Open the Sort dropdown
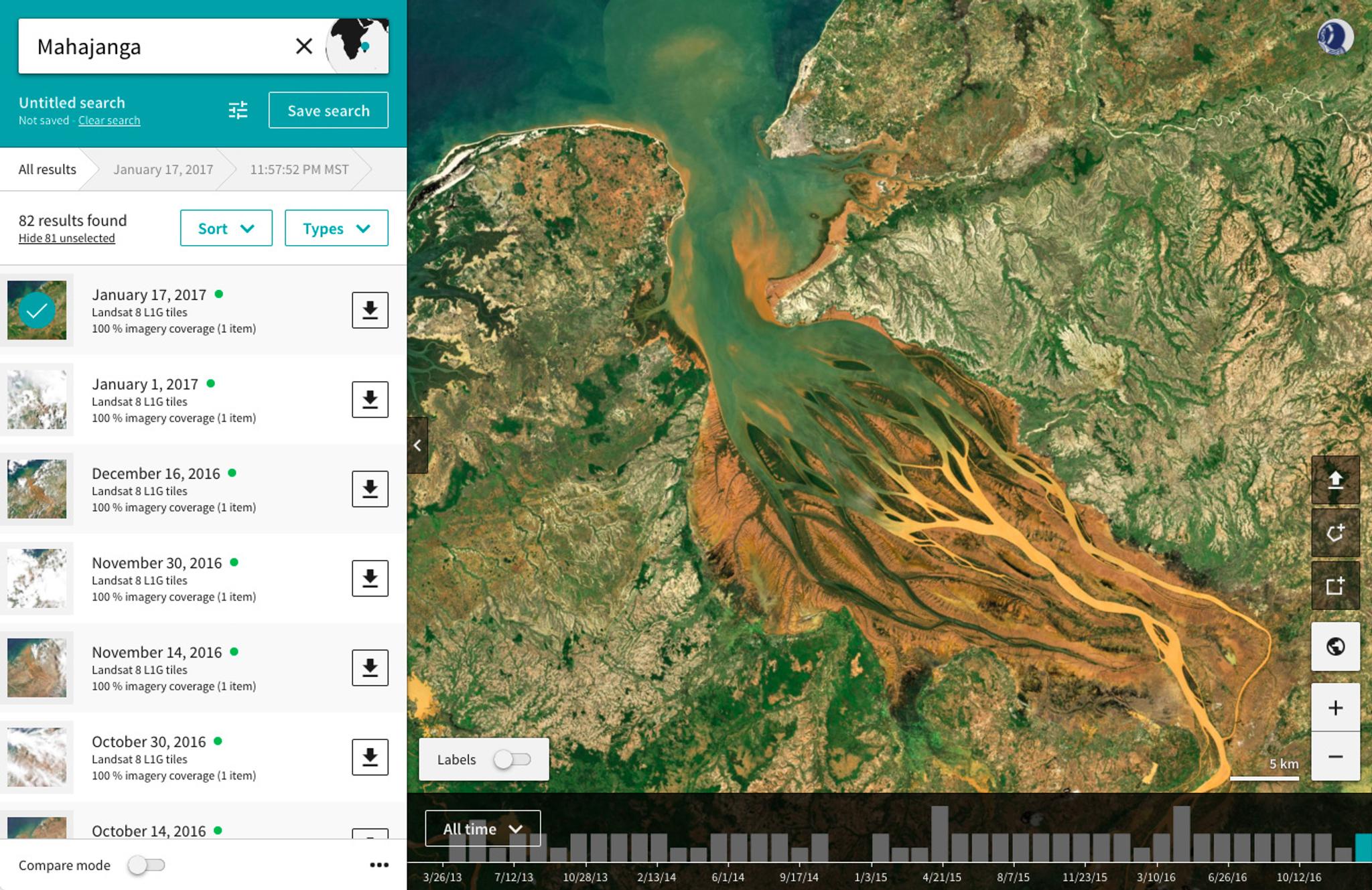Image resolution: width=1372 pixels, height=890 pixels. [226, 228]
